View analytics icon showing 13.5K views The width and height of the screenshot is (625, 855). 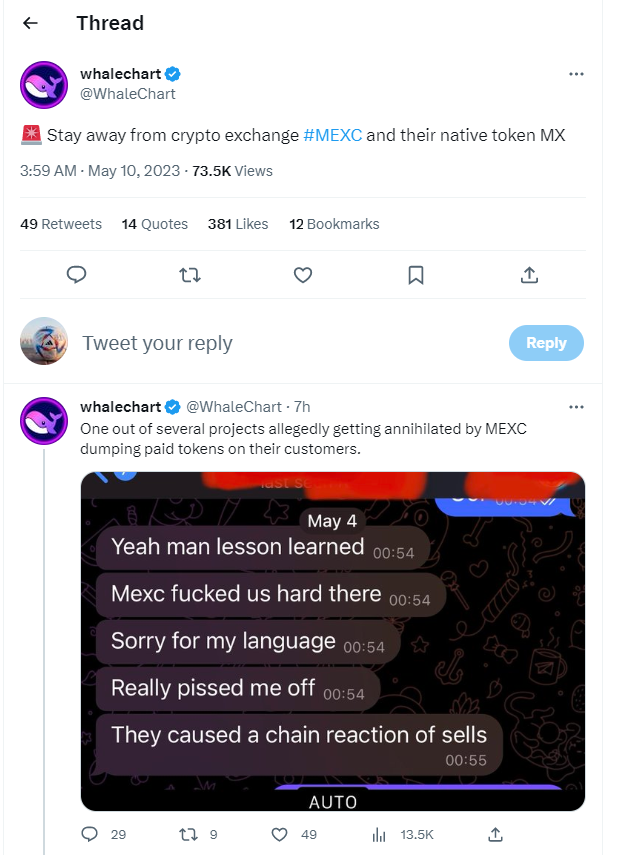tap(379, 834)
